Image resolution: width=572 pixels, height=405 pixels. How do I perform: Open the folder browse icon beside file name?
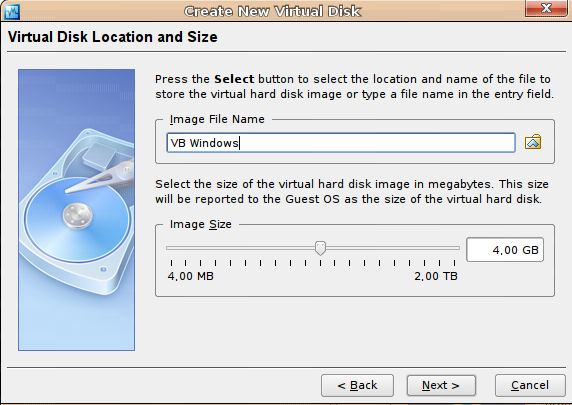click(533, 142)
